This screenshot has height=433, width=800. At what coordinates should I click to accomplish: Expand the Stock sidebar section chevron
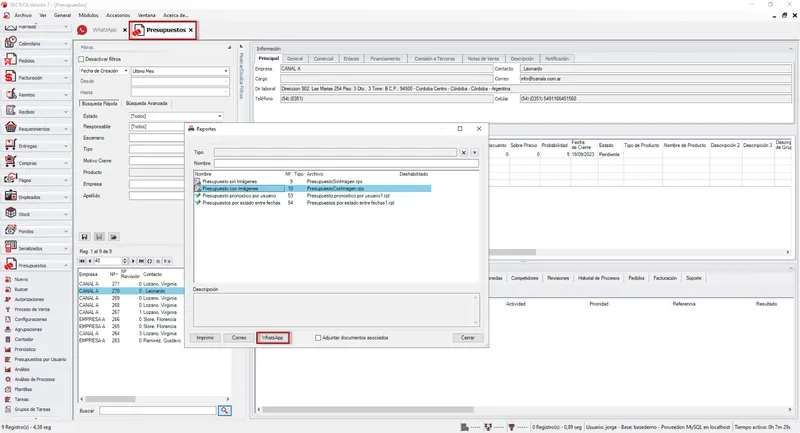pyautogui.click(x=66, y=214)
